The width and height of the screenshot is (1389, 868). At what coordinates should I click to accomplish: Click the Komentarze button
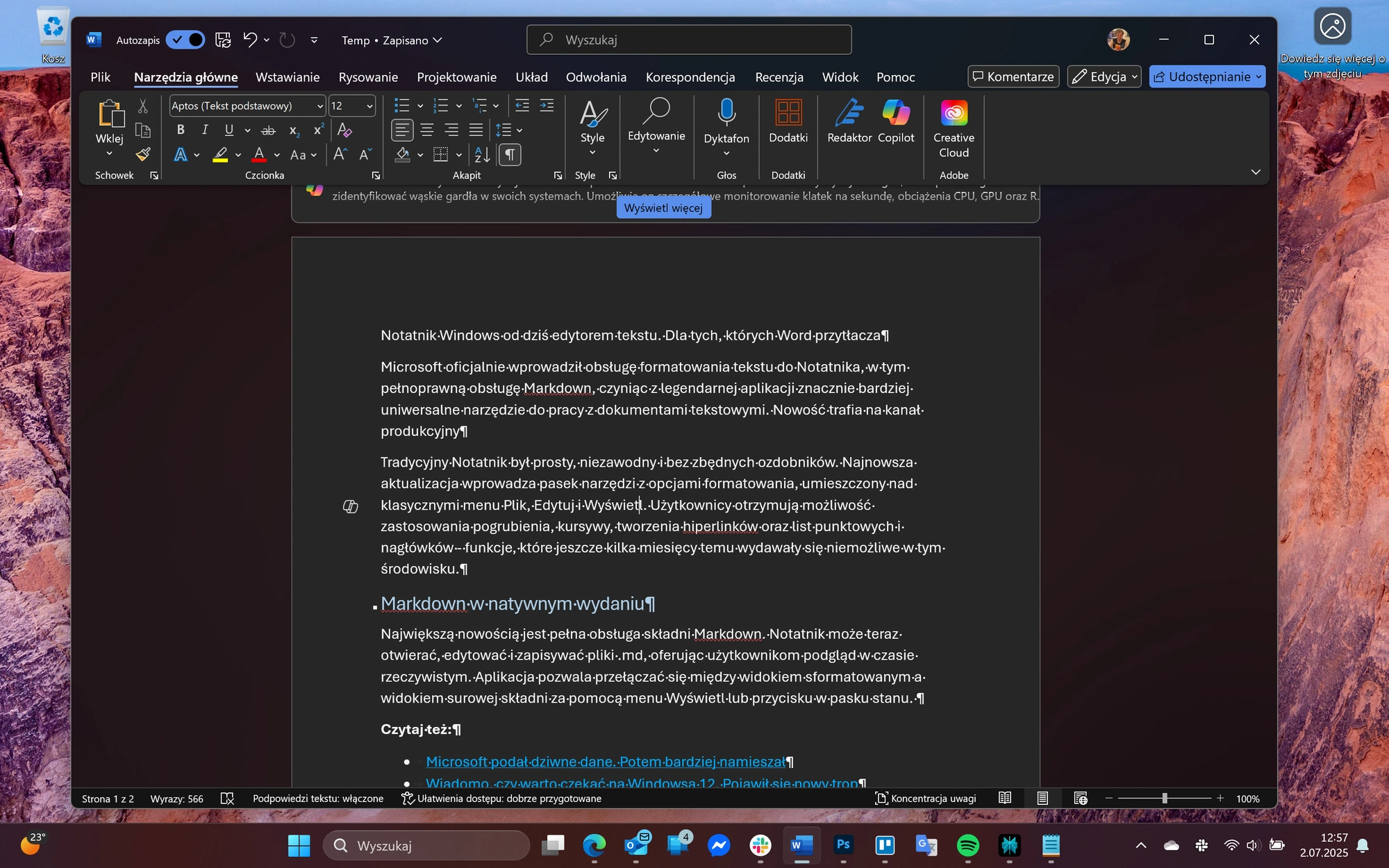point(1013,76)
